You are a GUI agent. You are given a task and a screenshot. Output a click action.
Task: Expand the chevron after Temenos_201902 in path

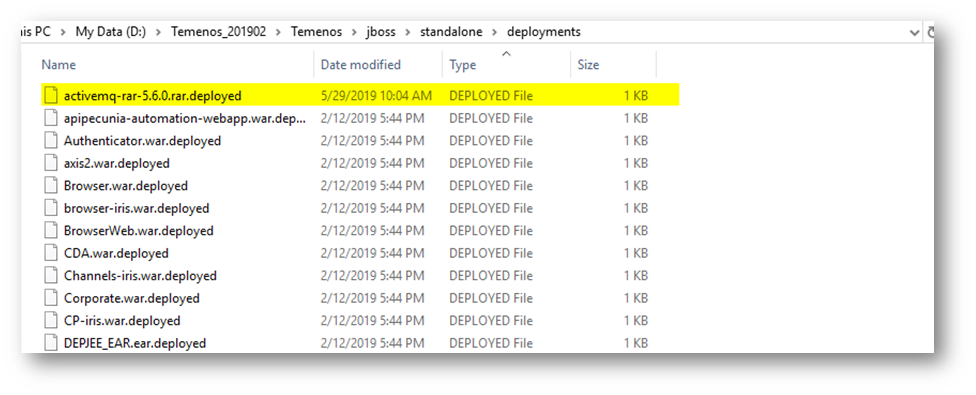[278, 32]
